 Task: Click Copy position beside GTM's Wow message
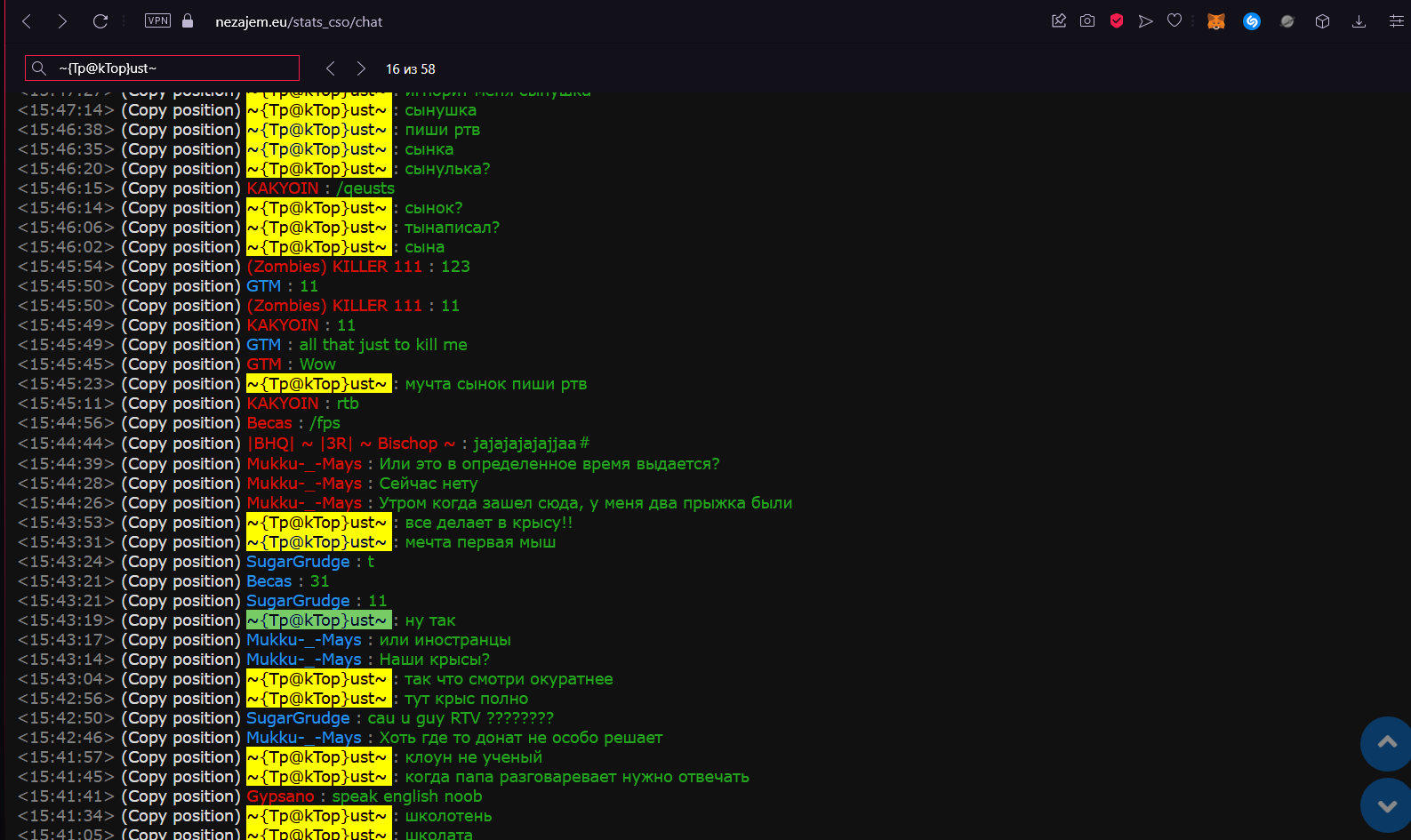[180, 364]
